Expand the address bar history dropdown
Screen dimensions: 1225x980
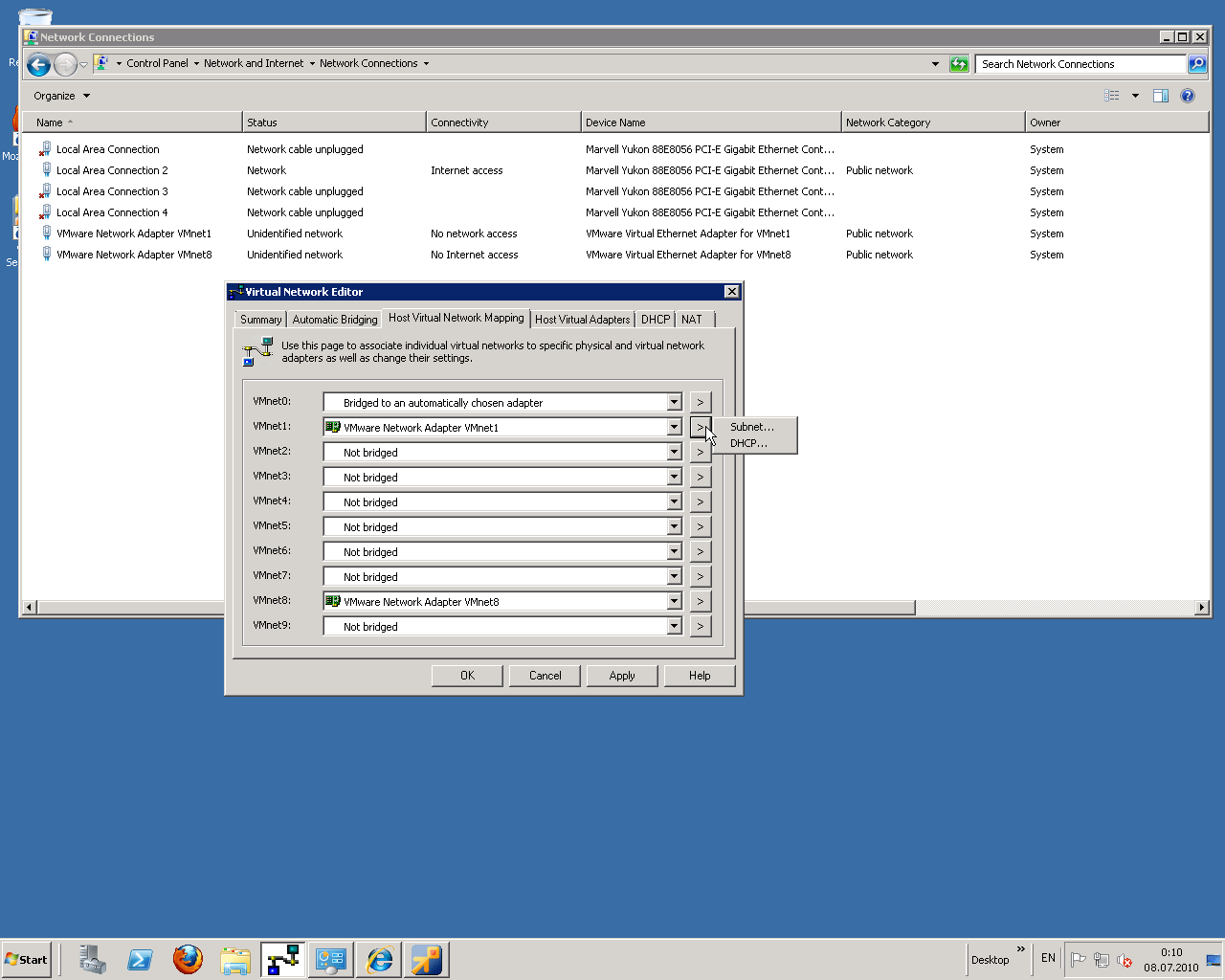click(x=935, y=64)
